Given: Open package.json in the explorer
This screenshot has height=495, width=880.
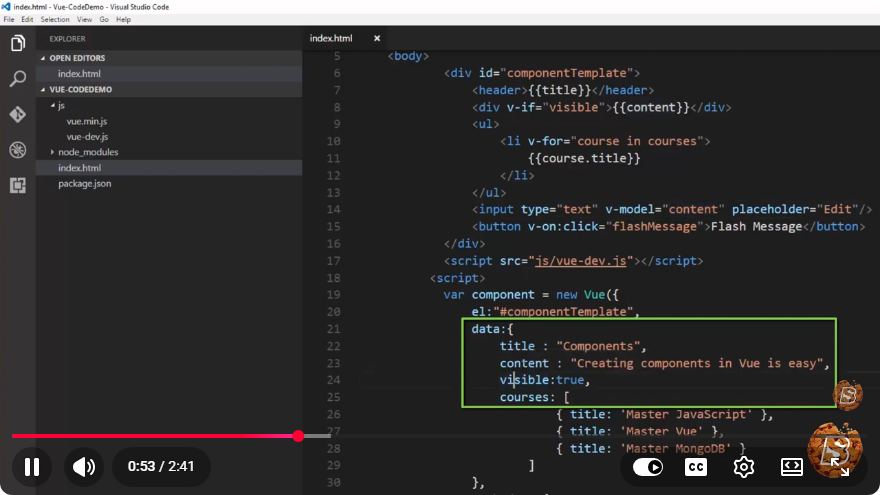Looking at the screenshot, I should click(85, 184).
